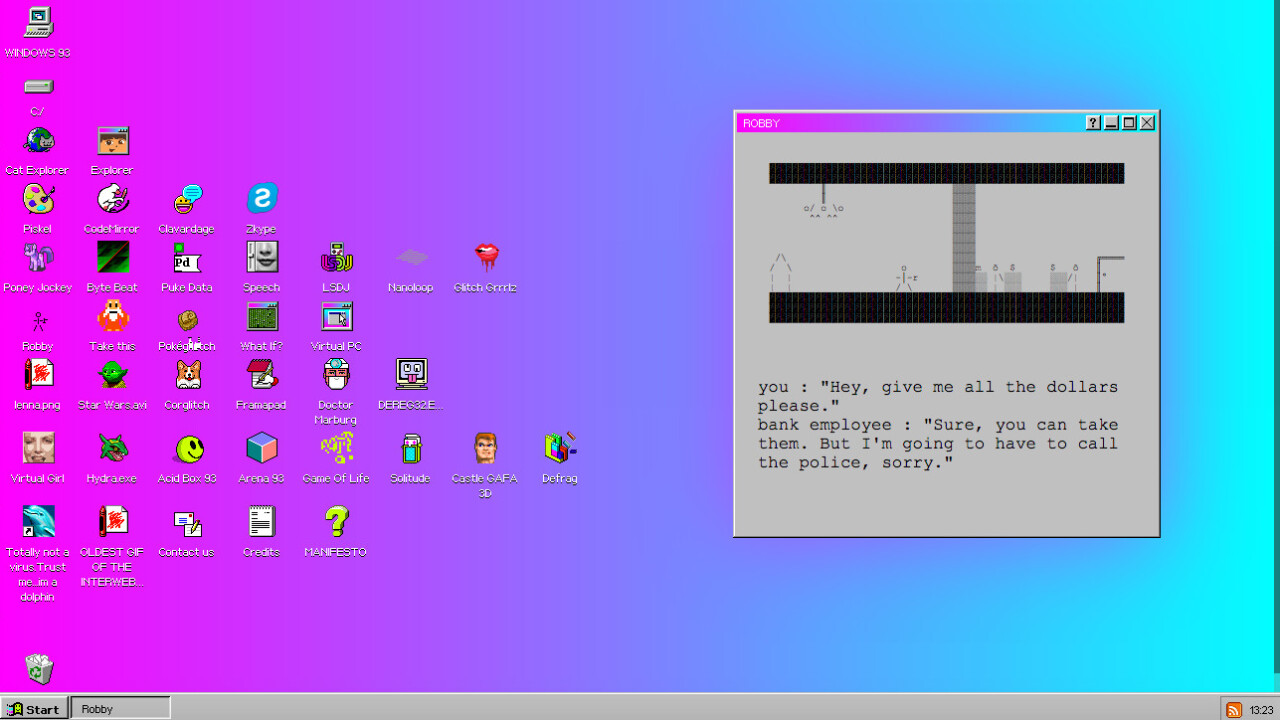Launch the Byte Beat icon
This screenshot has width=1280, height=720.
point(112,259)
